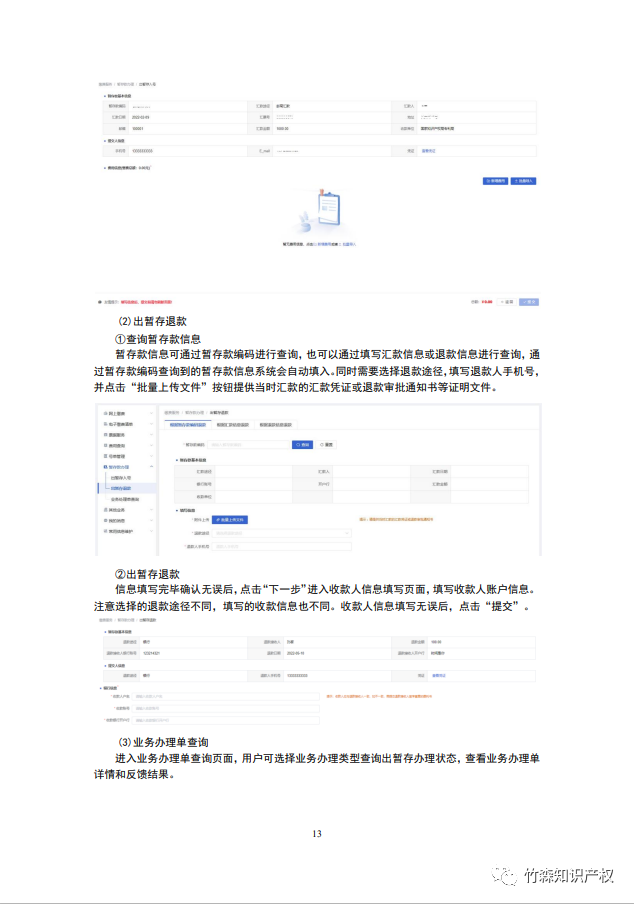The width and height of the screenshot is (634, 904).
Task: Click the heading (2) 出暂存退款
Action: (x=153, y=321)
